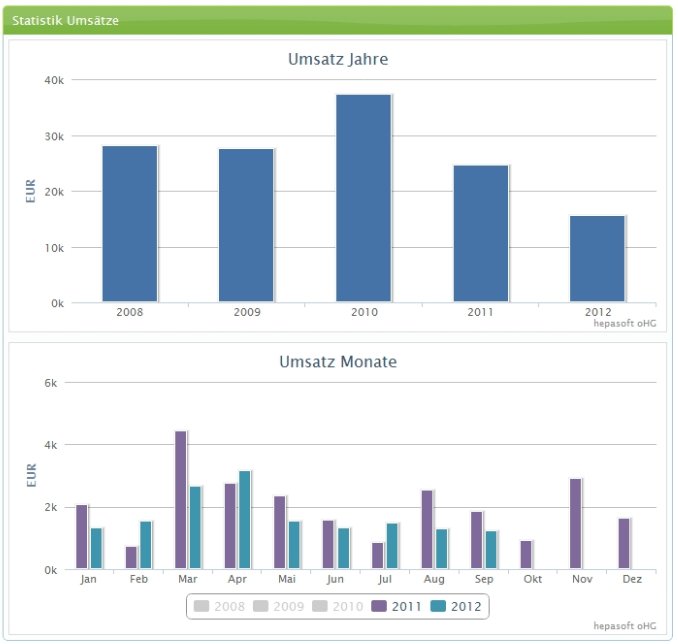Click the purple 2011 bar for Aug
The height and width of the screenshot is (644, 678).
coord(427,530)
